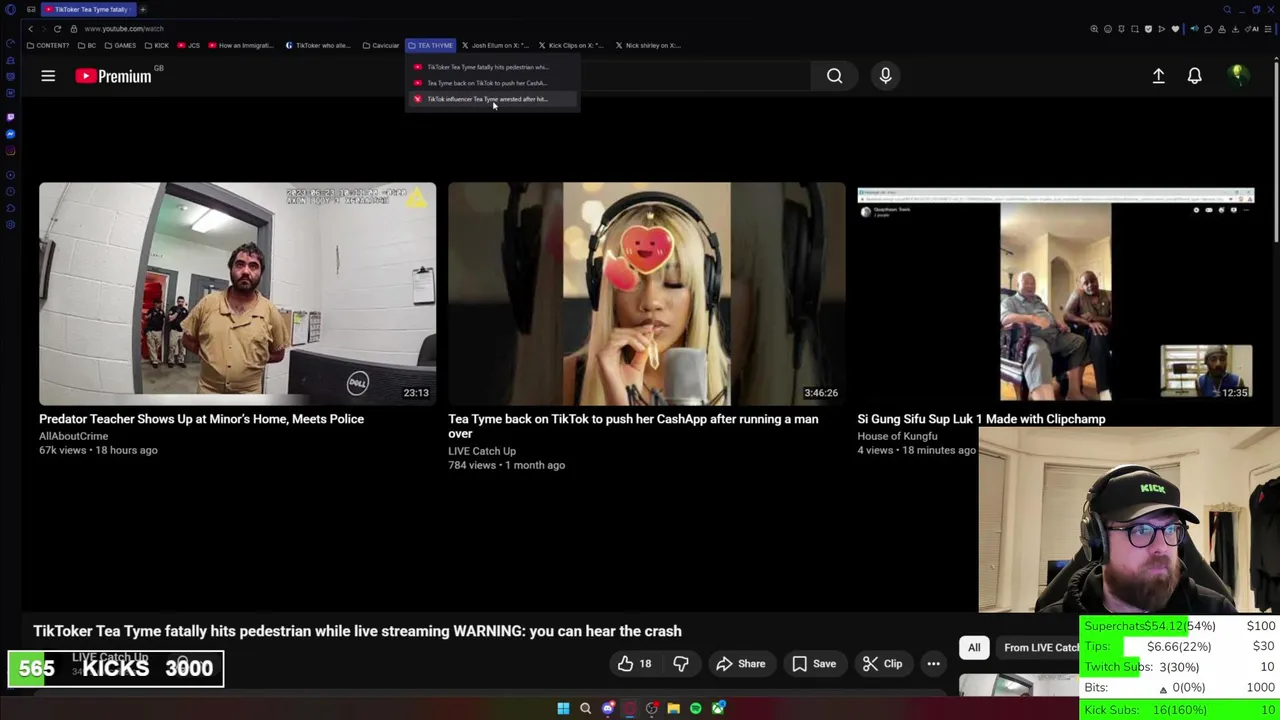Open the Cavicular bookmark folder
Image resolution: width=1280 pixels, height=720 pixels.
380,45
